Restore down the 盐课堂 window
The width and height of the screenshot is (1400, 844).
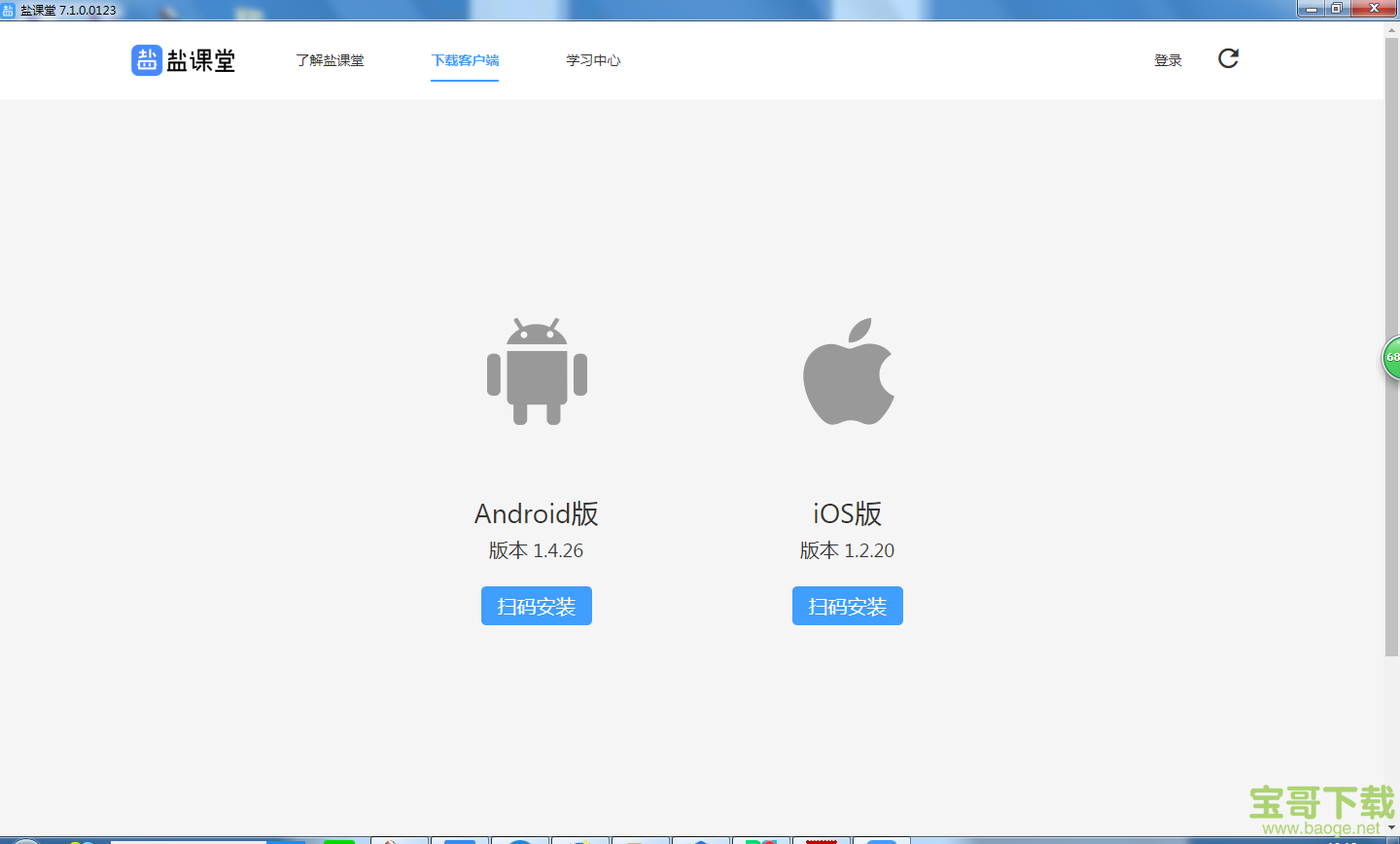click(1337, 9)
